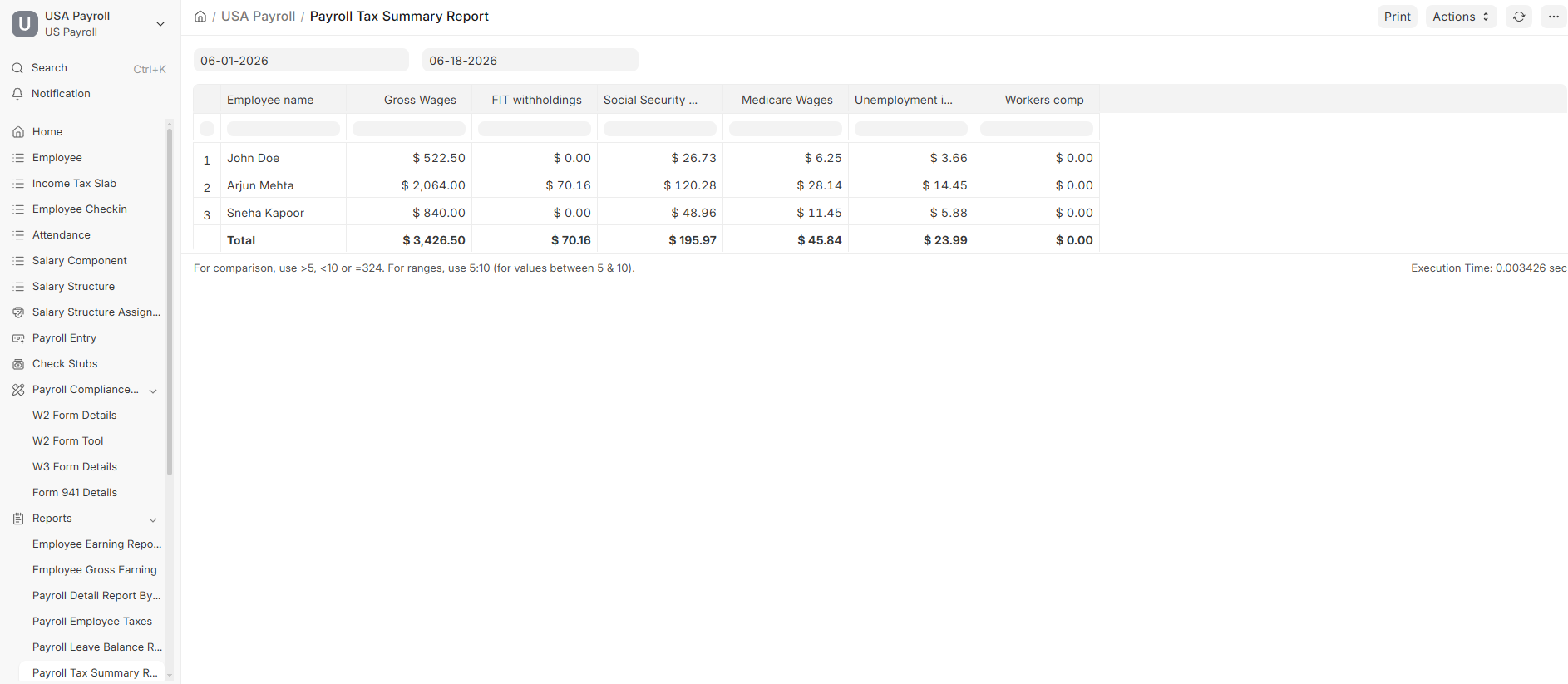Click the Social Security column header
This screenshot has height=684, width=1568.
(x=660, y=100)
